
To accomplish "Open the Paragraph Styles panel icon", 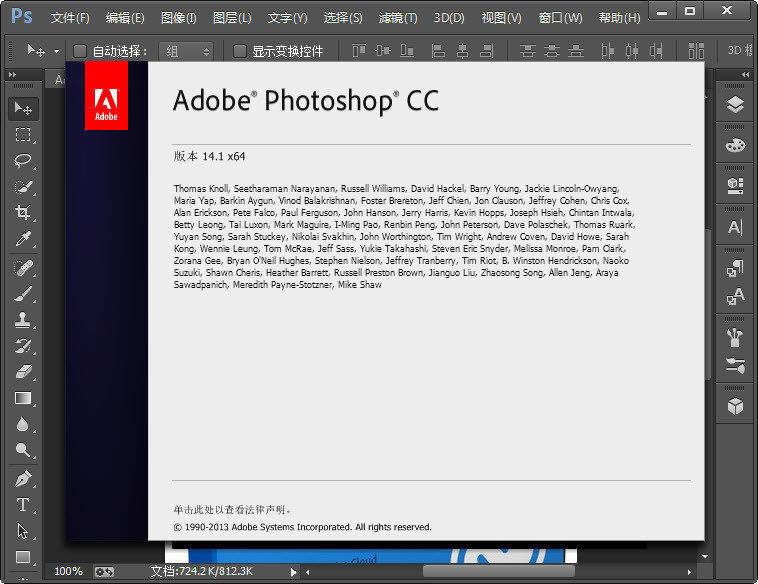I will point(735,268).
